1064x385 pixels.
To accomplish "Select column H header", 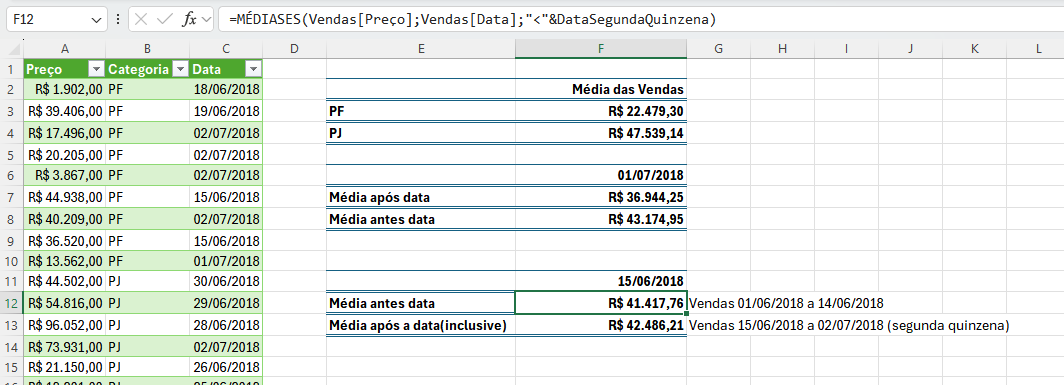I will [x=782, y=48].
